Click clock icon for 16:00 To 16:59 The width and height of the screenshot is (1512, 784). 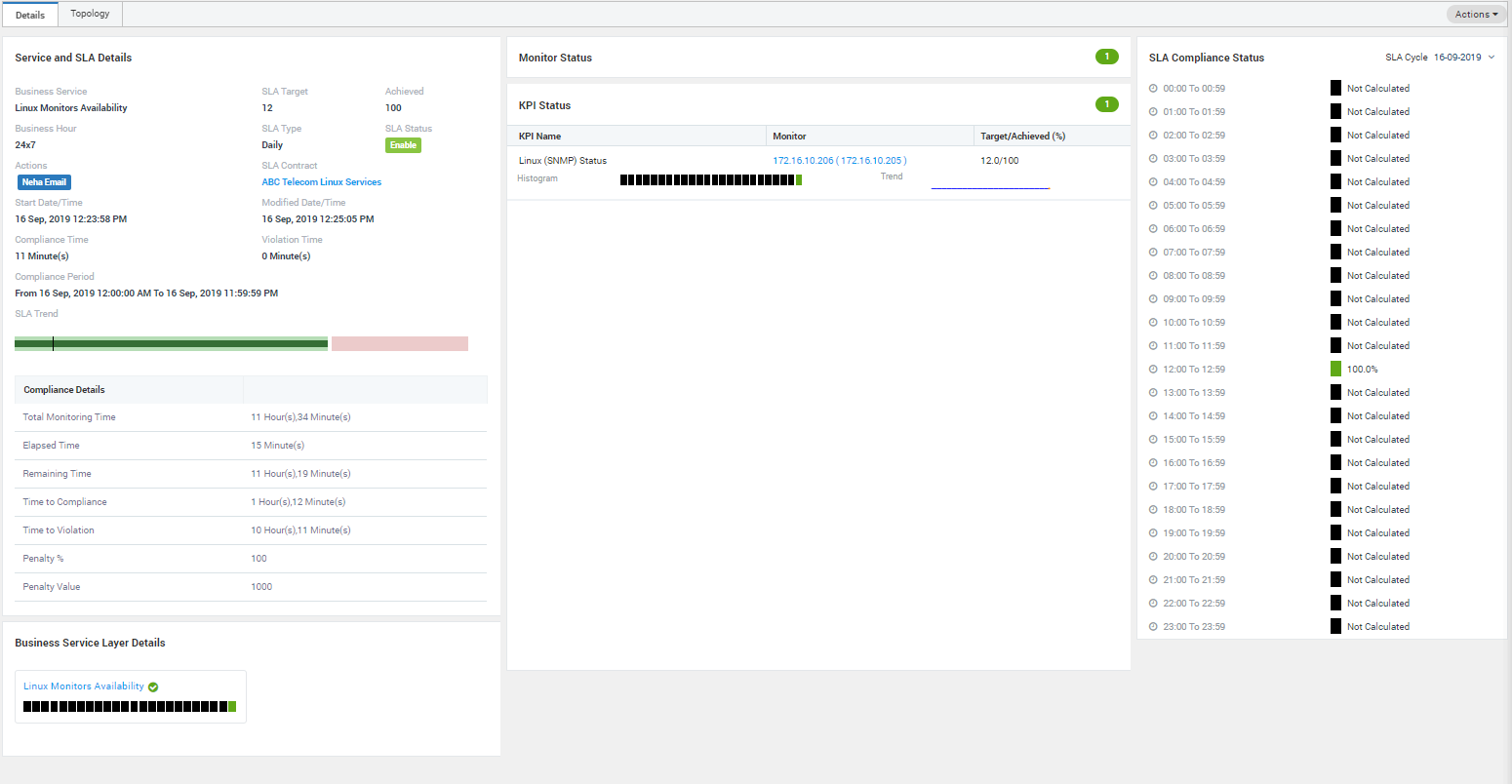click(x=1153, y=463)
